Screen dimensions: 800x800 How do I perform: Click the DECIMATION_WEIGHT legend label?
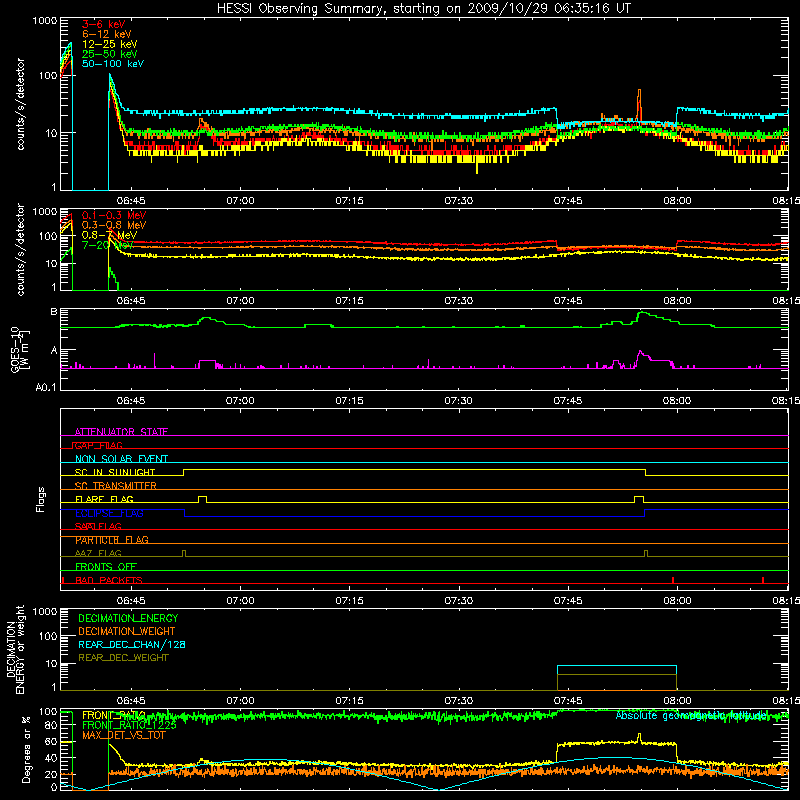pyautogui.click(x=127, y=631)
